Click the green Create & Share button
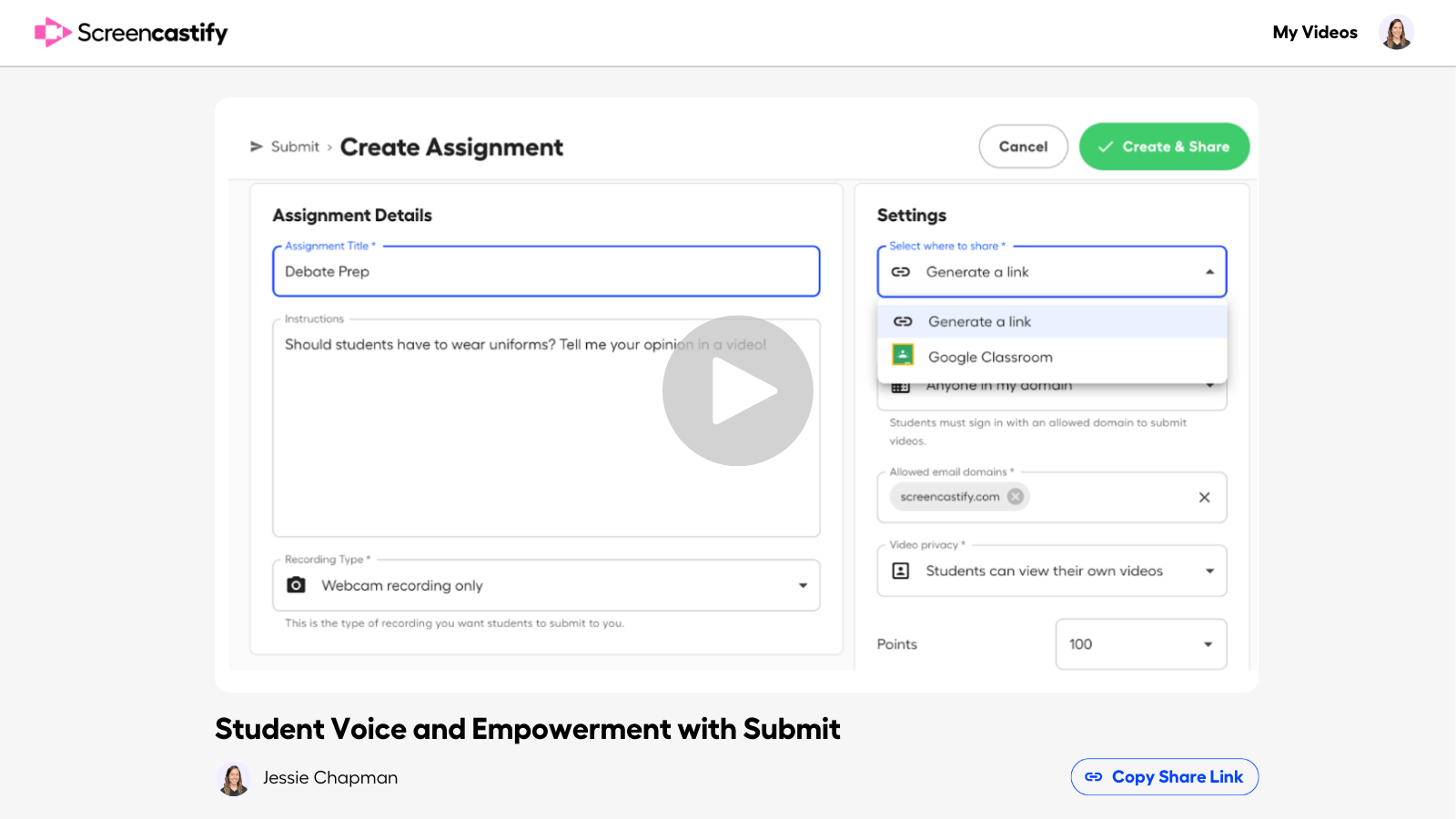Viewport: 1456px width, 819px height. click(1164, 147)
